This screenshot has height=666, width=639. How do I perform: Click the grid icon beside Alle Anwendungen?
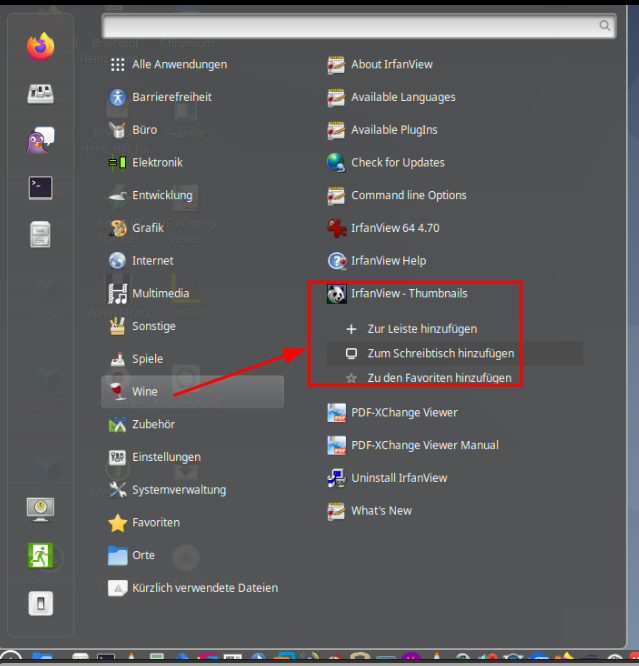click(118, 65)
